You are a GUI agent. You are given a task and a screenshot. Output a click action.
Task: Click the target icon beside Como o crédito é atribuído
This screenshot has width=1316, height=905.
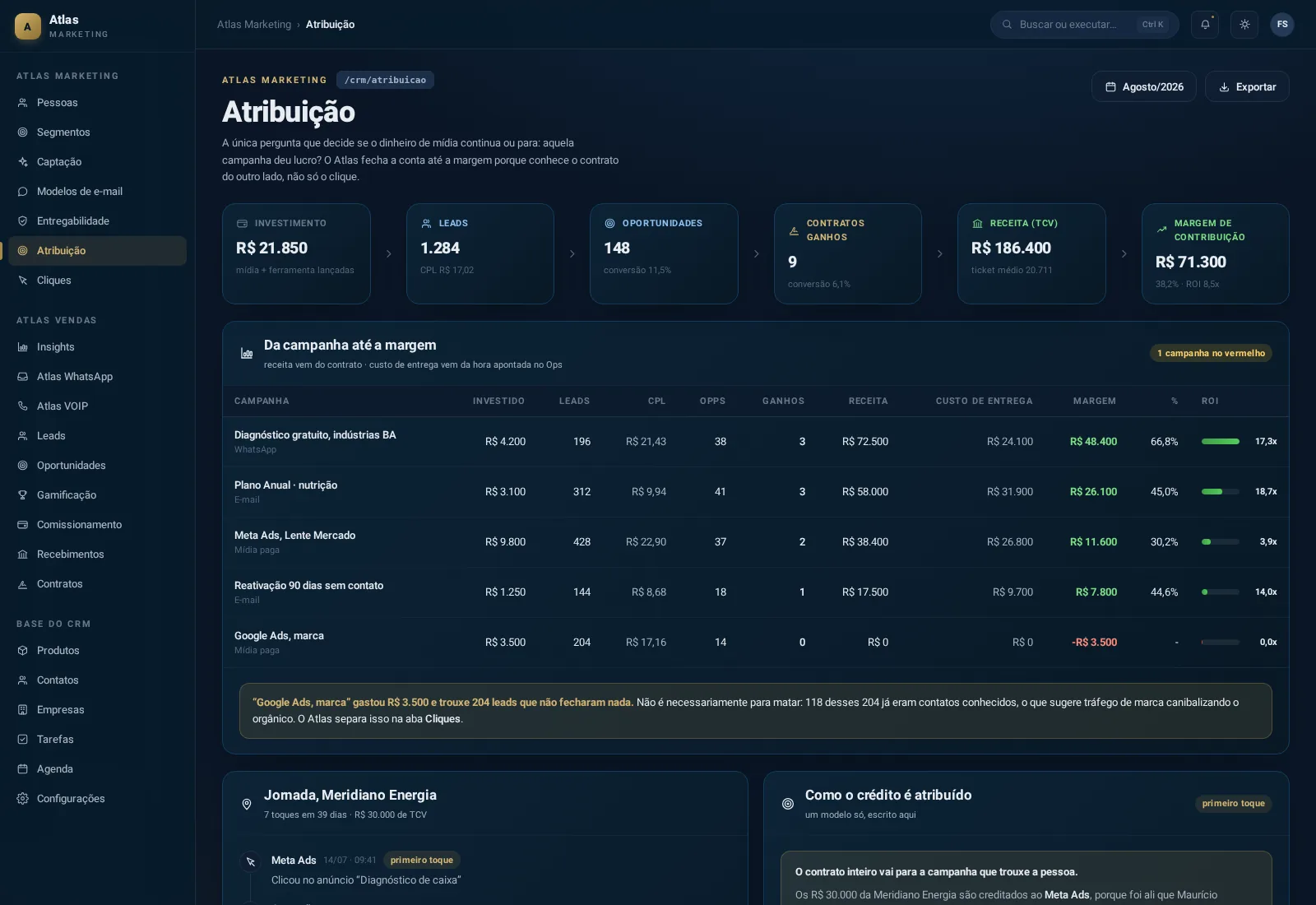[x=788, y=804]
